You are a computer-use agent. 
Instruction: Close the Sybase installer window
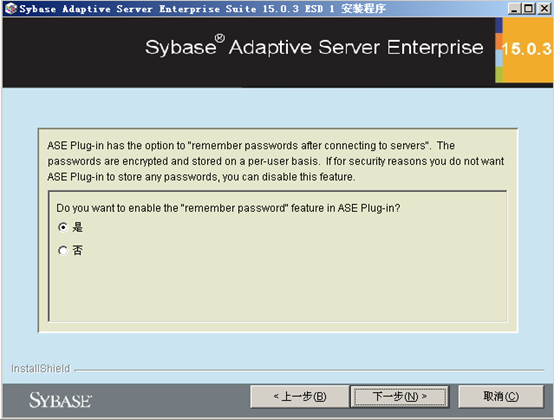coord(544,8)
